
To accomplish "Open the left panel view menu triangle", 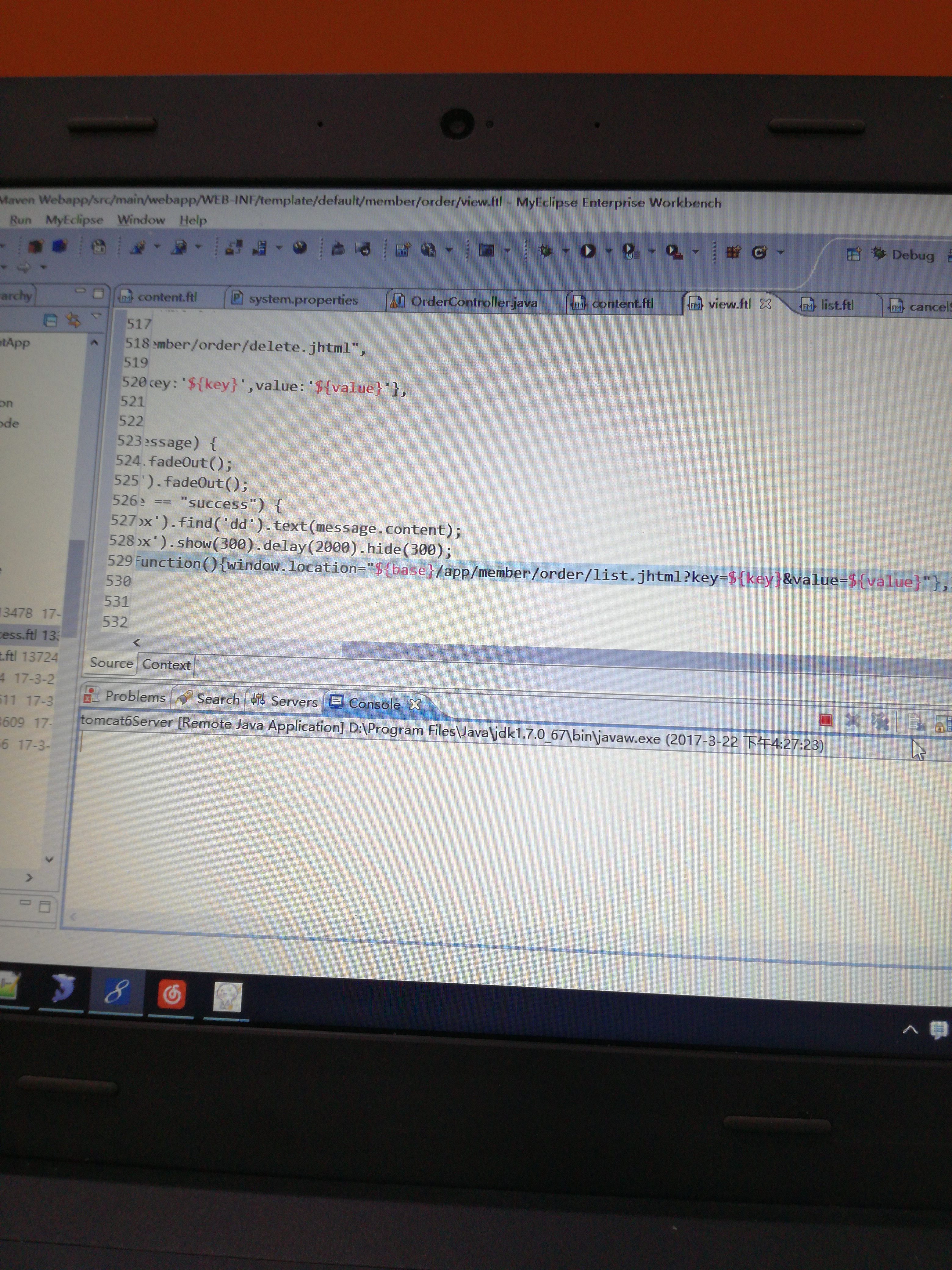I will pyautogui.click(x=96, y=316).
